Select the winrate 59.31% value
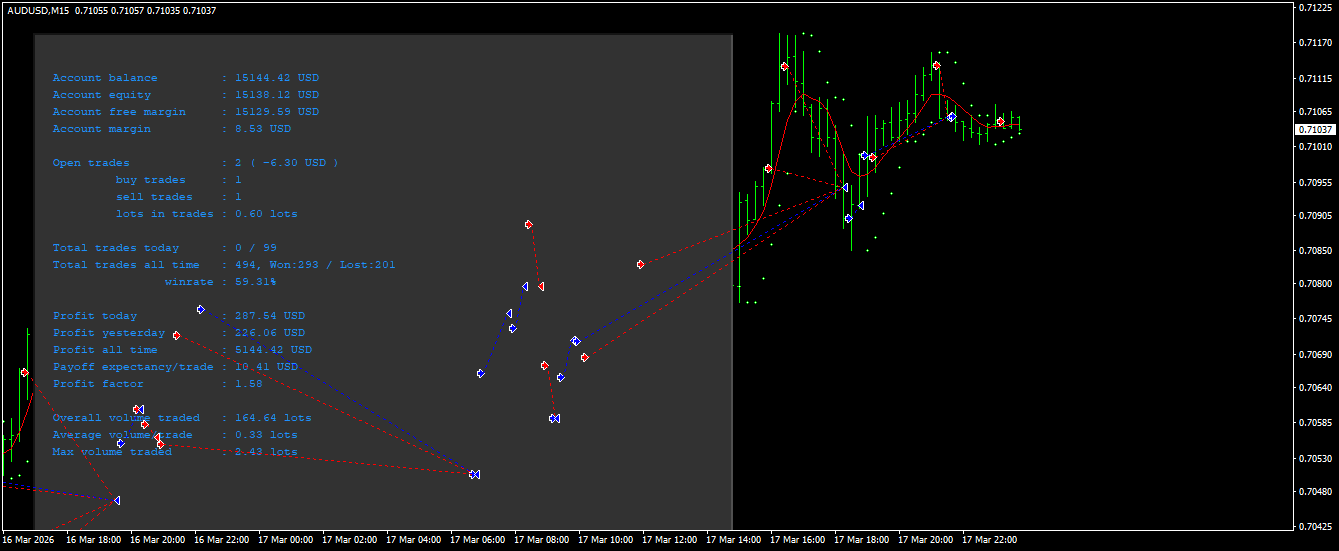This screenshot has width=1339, height=551. coord(255,282)
